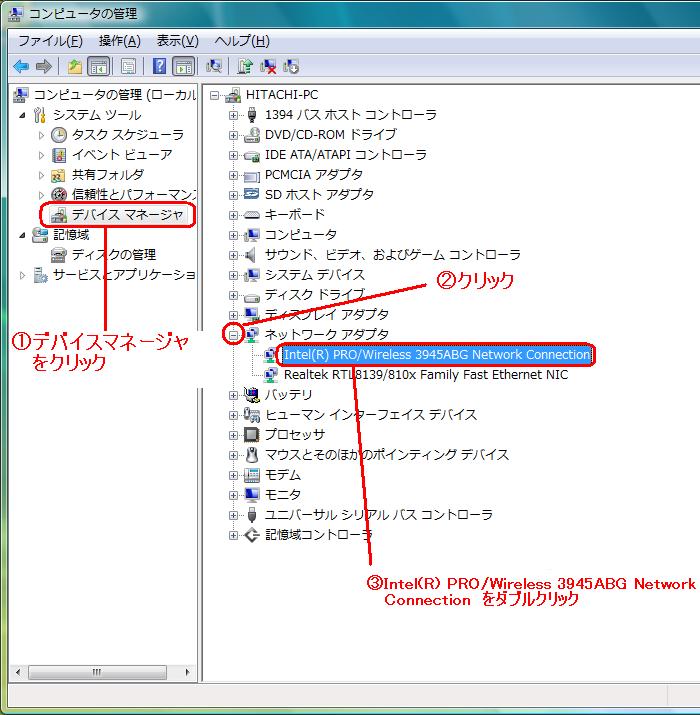This screenshot has height=715, width=700.
Task: Click the サウンド speaker icon
Action: [x=251, y=255]
